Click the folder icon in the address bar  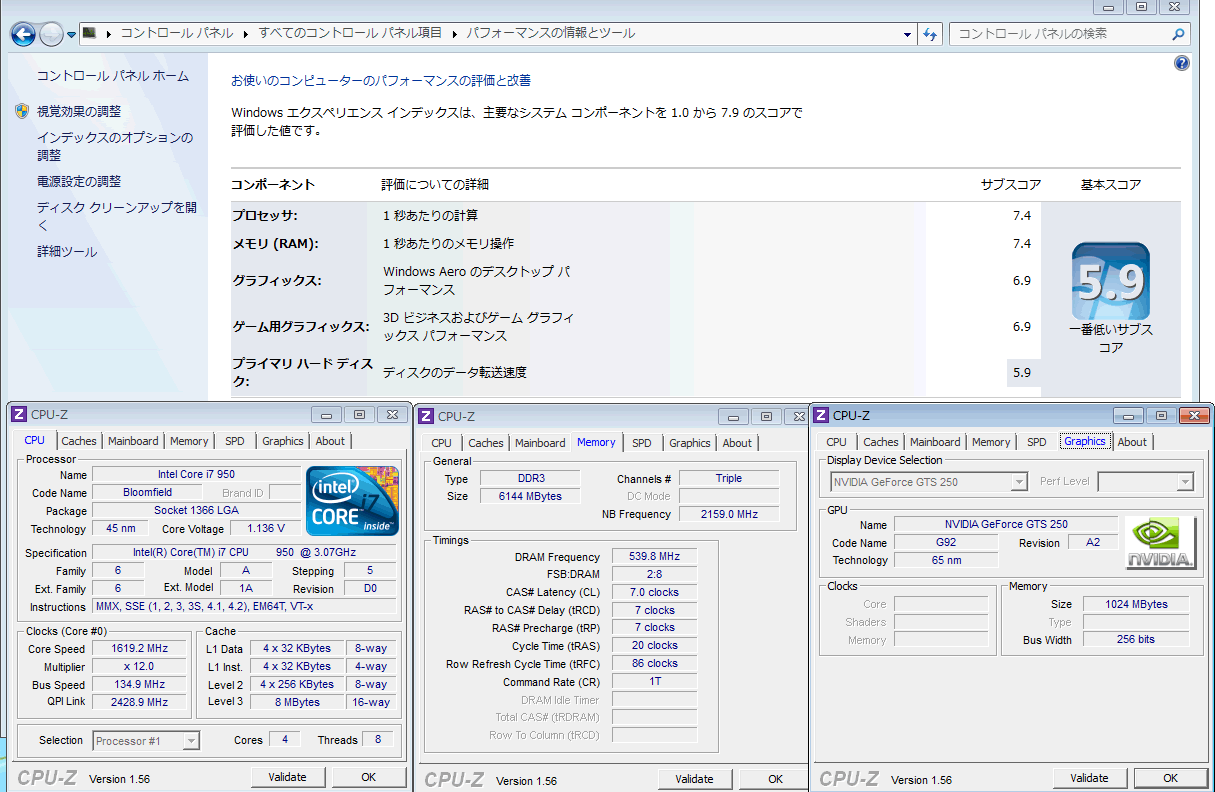tap(90, 33)
